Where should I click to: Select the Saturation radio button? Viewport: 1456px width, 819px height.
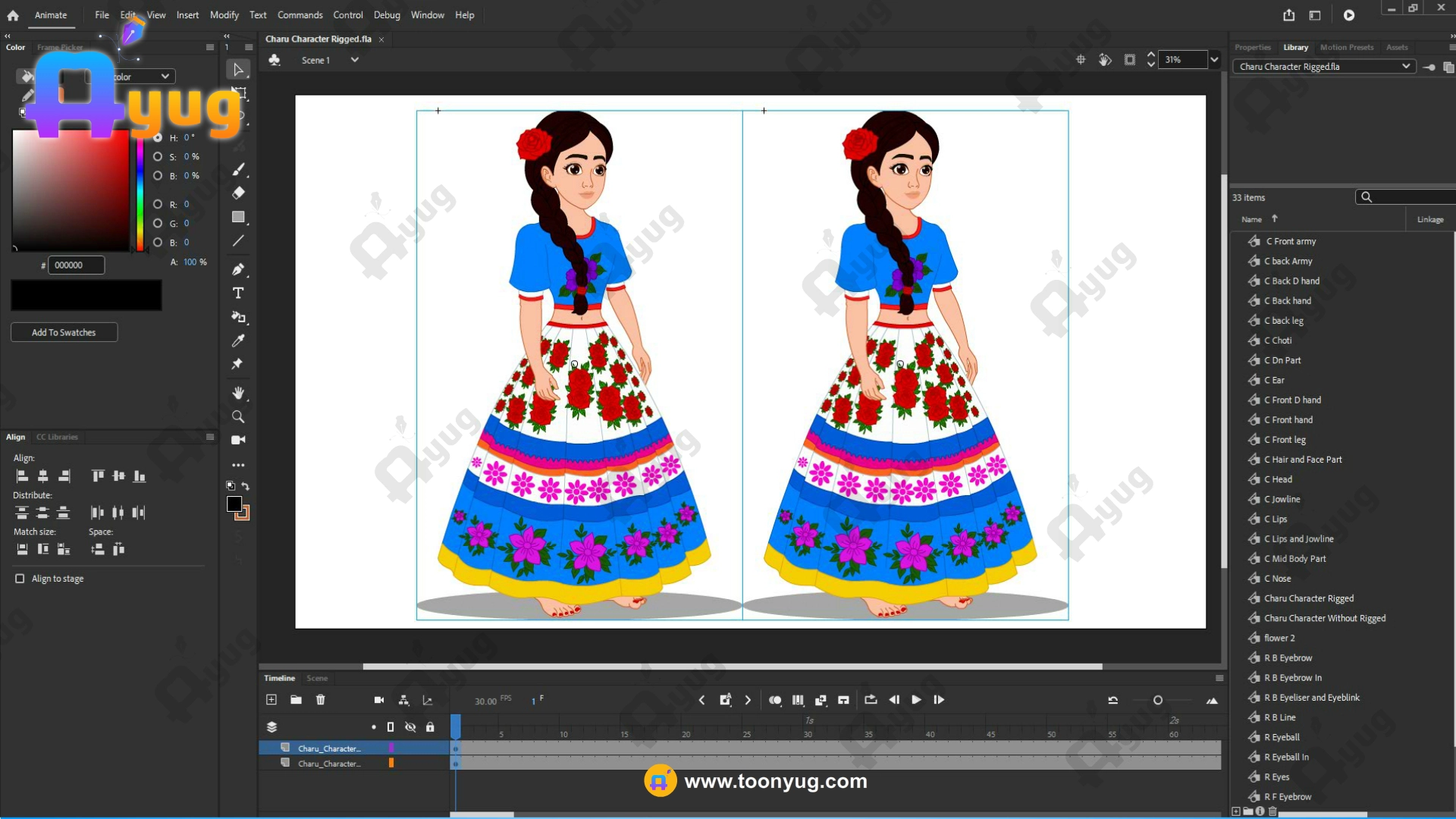click(158, 156)
